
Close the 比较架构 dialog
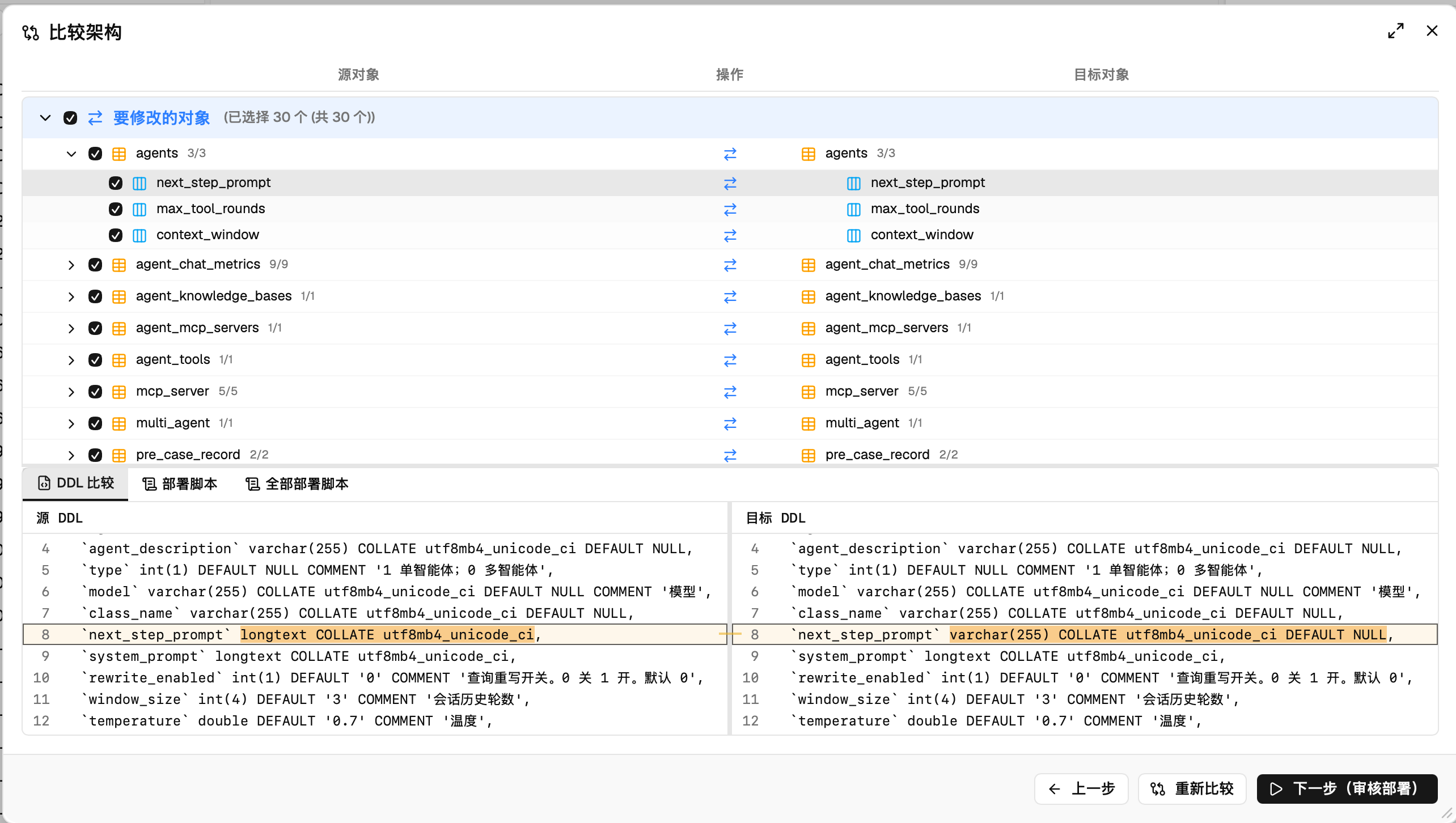[1432, 31]
